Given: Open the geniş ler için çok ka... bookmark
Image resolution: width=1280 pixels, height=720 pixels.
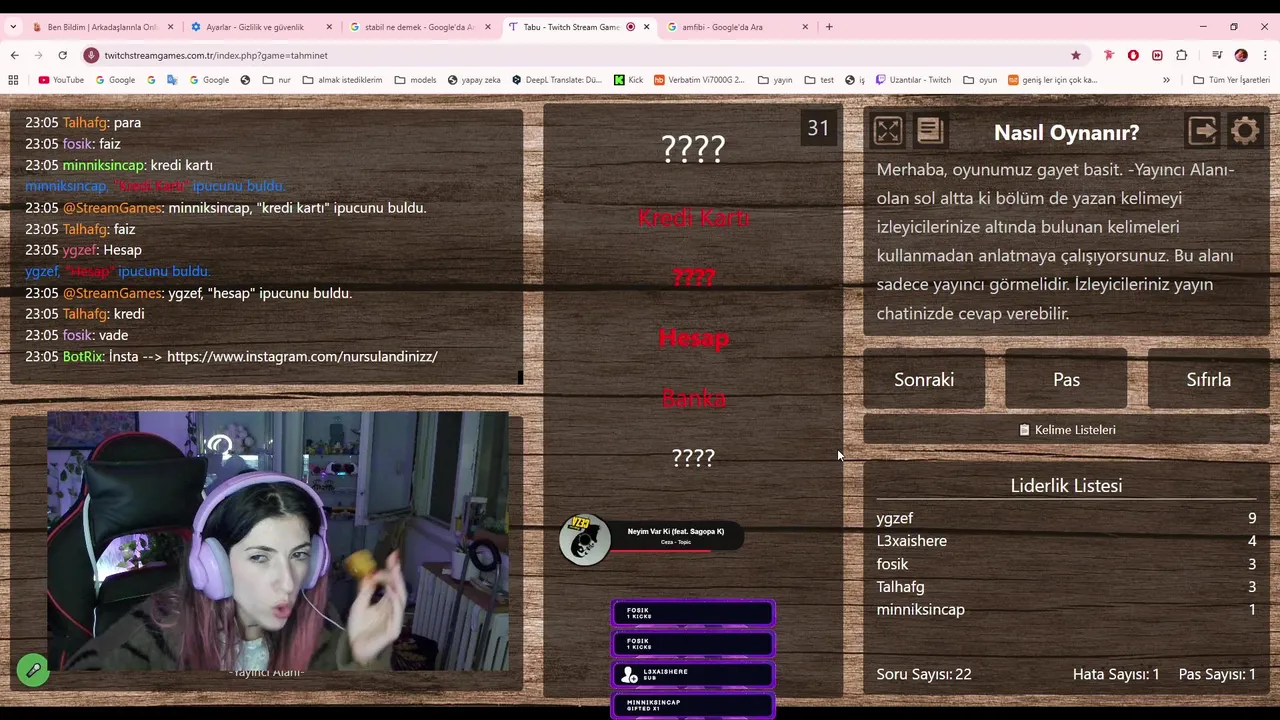Looking at the screenshot, I should click(1053, 80).
